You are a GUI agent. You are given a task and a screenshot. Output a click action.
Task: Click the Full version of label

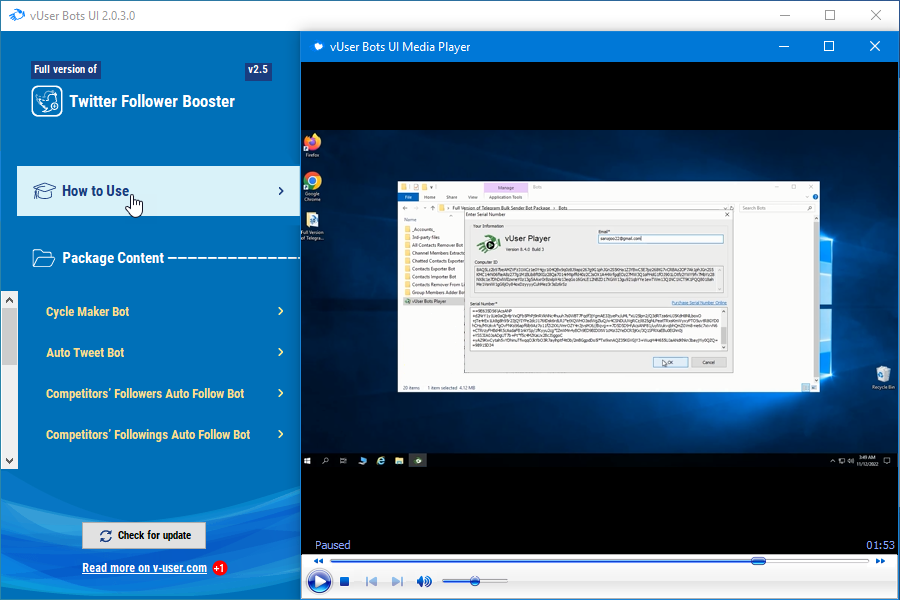pos(65,69)
